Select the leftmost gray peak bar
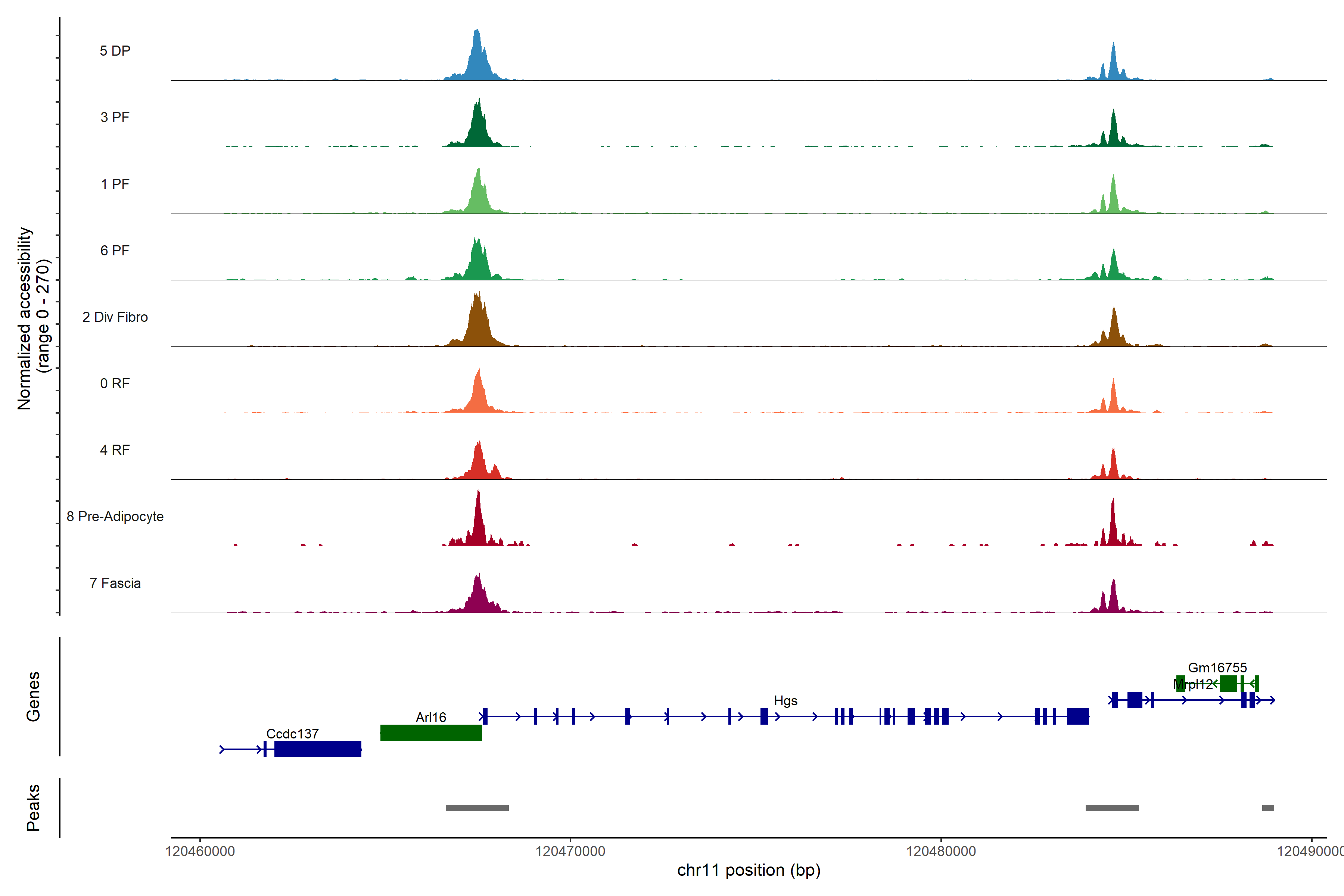The image size is (1344, 896). pyautogui.click(x=477, y=808)
